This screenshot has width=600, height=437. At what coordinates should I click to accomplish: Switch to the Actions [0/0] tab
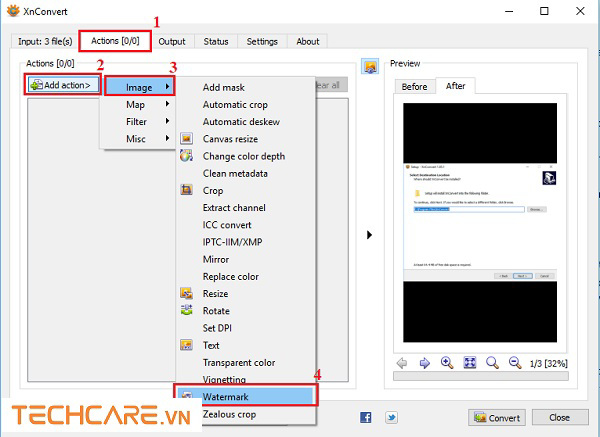click(x=115, y=41)
